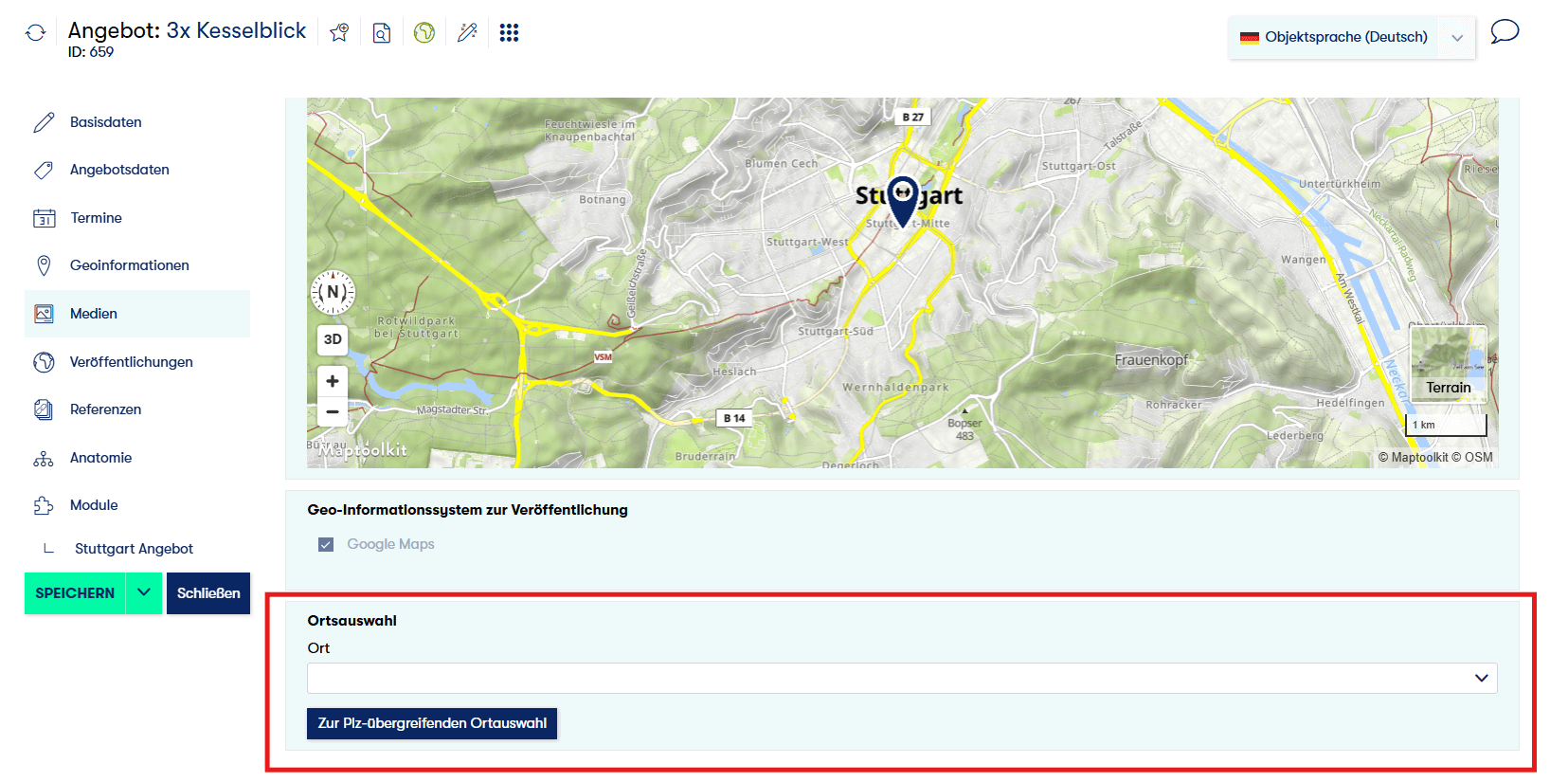Screen dimensions: 1568x782
Task: Click the Schließen button
Action: 208,593
